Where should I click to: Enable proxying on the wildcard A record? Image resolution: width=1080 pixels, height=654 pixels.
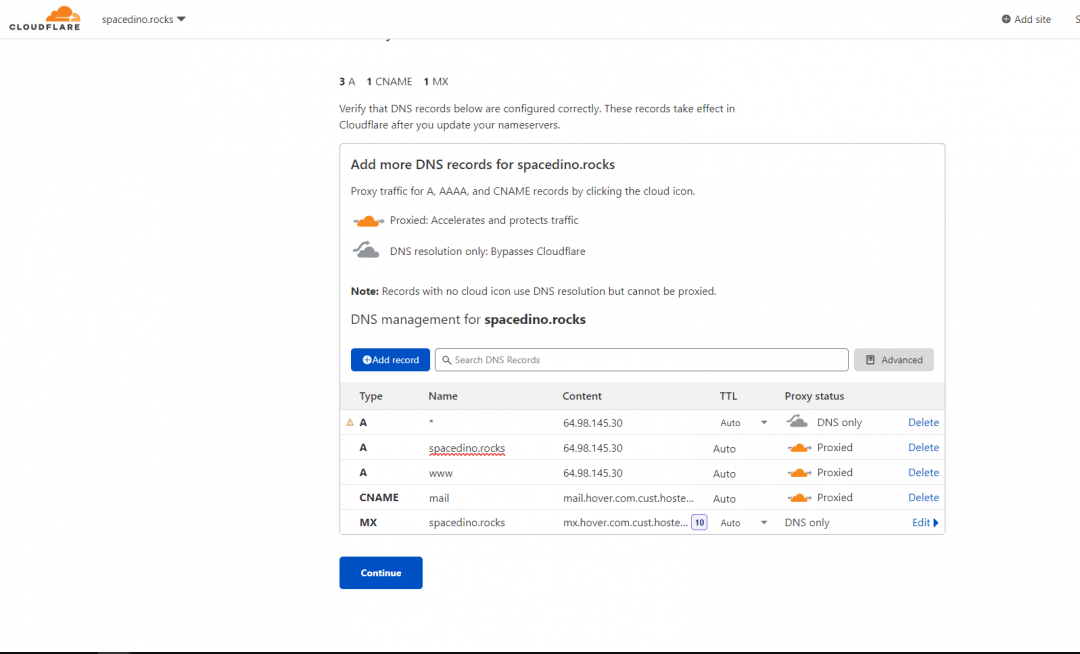pos(797,422)
